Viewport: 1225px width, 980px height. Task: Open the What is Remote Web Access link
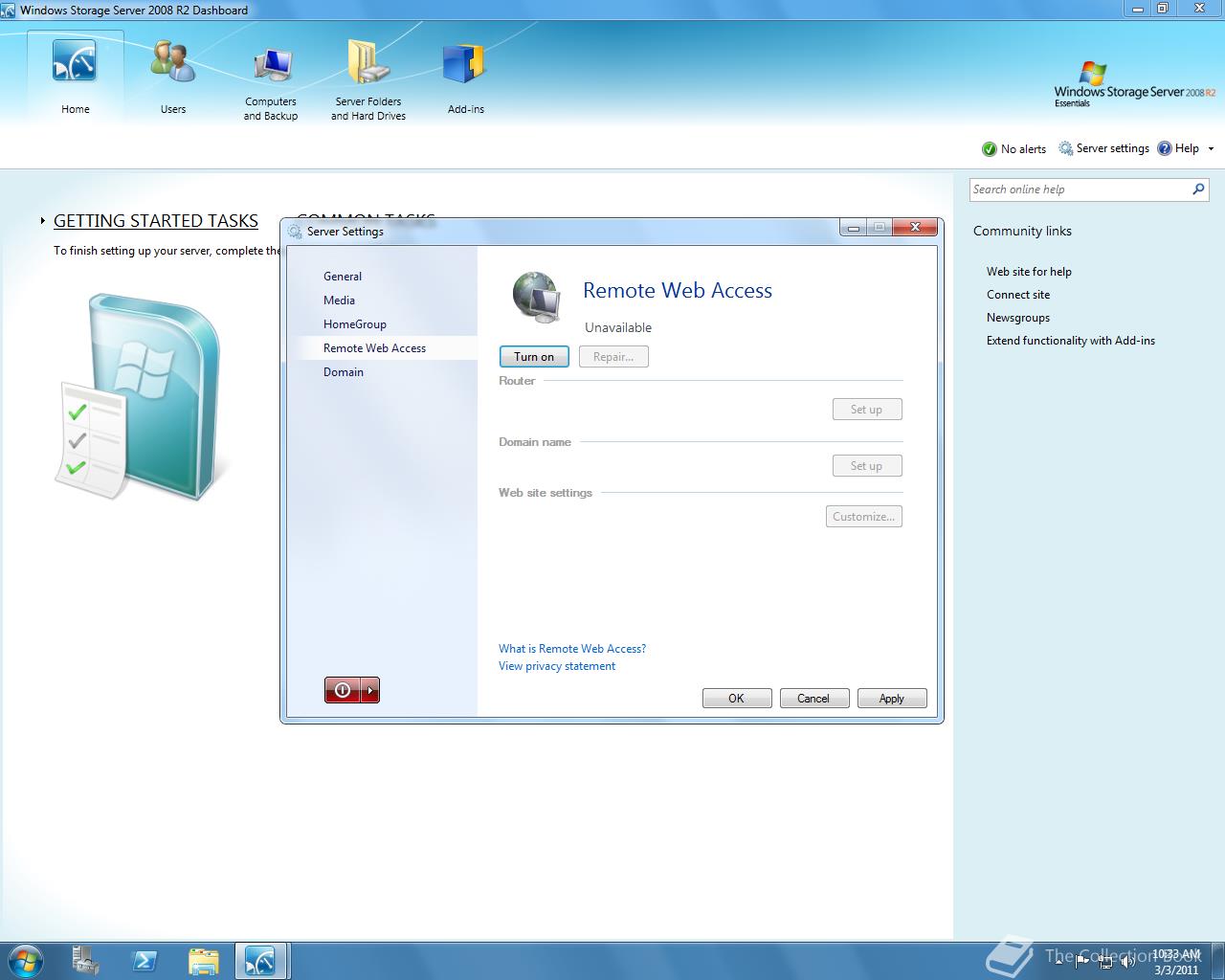[572, 648]
